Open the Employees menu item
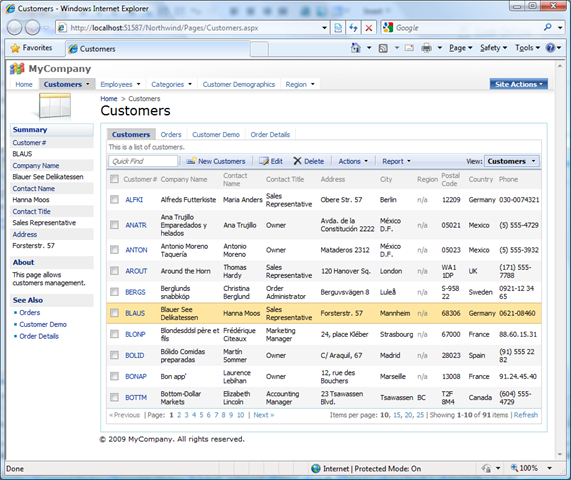The height and width of the screenshot is (480, 571). [x=120, y=84]
